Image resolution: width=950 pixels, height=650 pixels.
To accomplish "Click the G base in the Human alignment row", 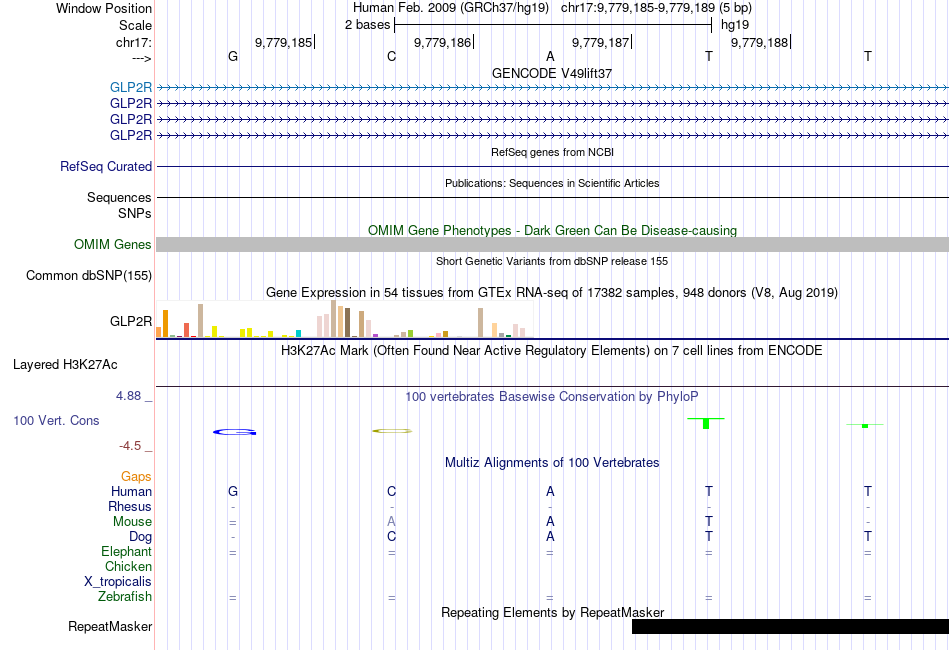I will [233, 491].
